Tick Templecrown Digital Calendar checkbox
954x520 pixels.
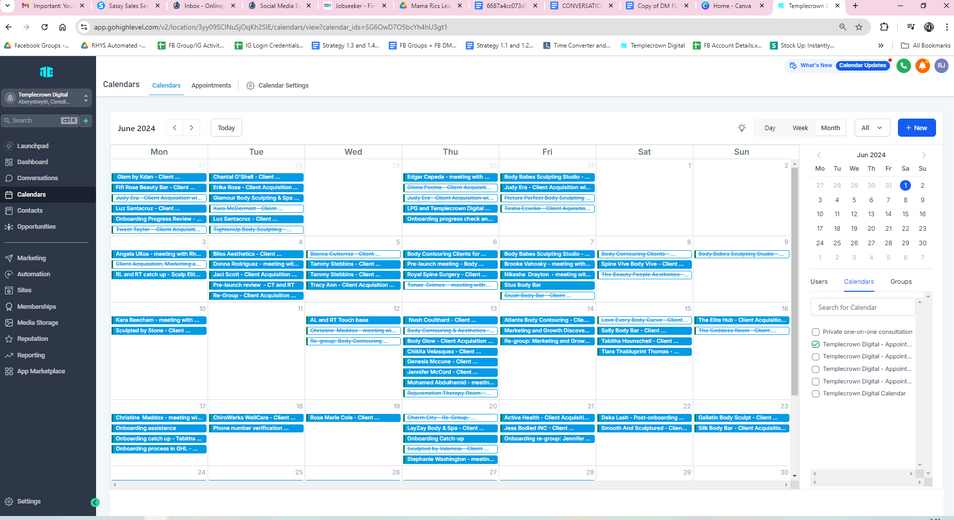[x=815, y=393]
